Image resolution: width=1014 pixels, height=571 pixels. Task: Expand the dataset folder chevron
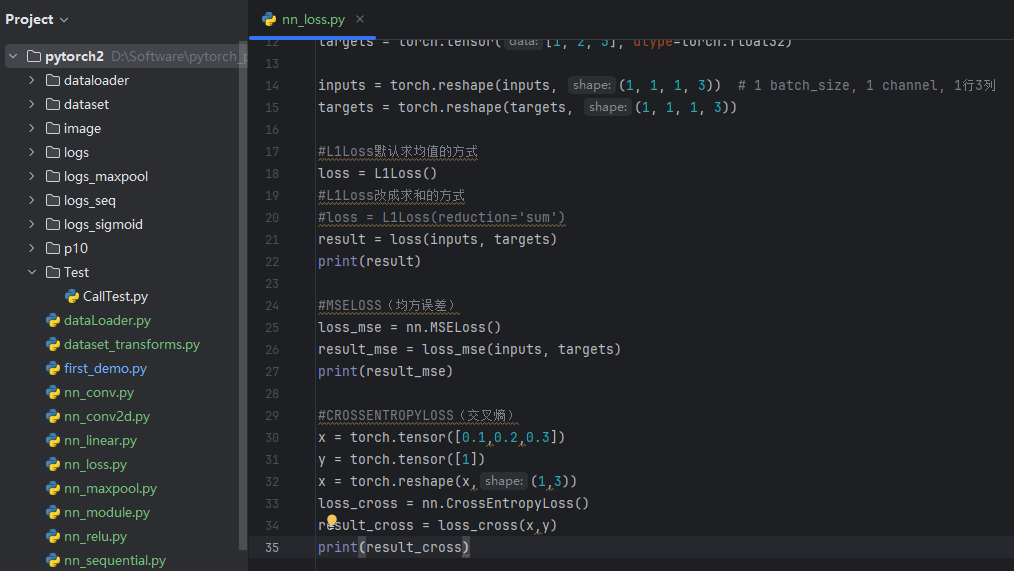(x=32, y=104)
